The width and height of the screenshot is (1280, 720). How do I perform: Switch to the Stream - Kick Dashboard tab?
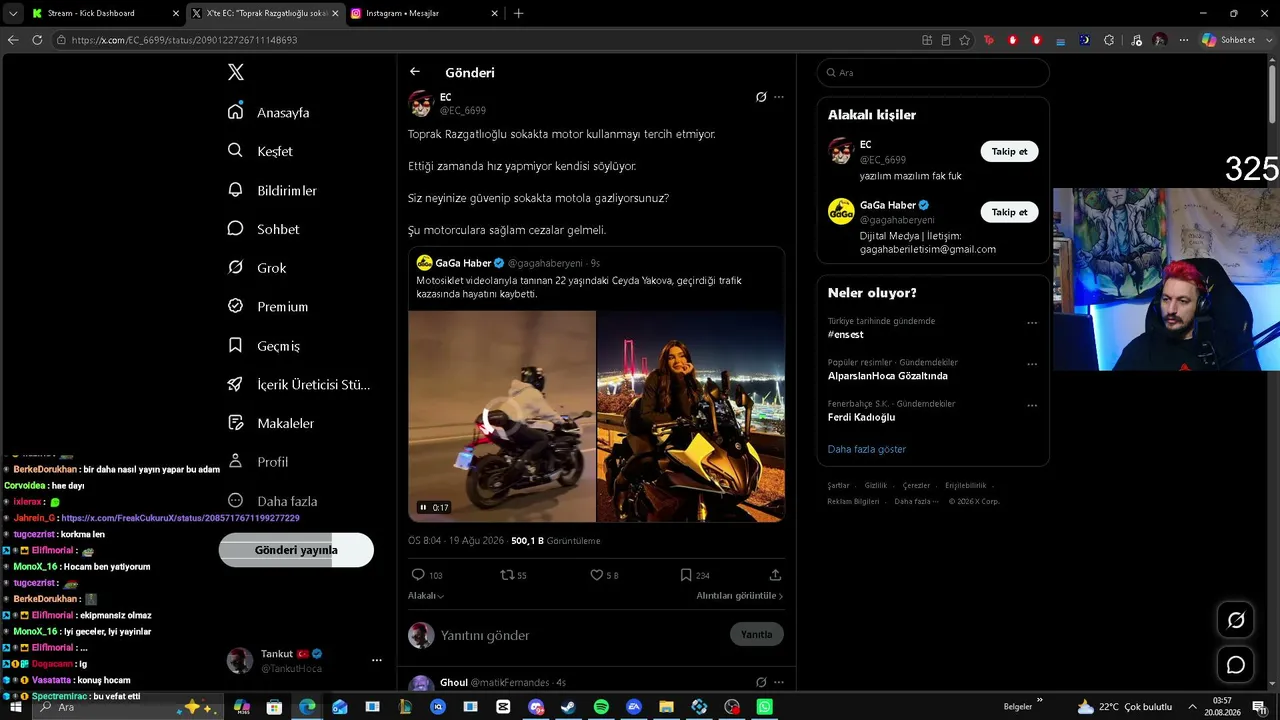point(105,13)
